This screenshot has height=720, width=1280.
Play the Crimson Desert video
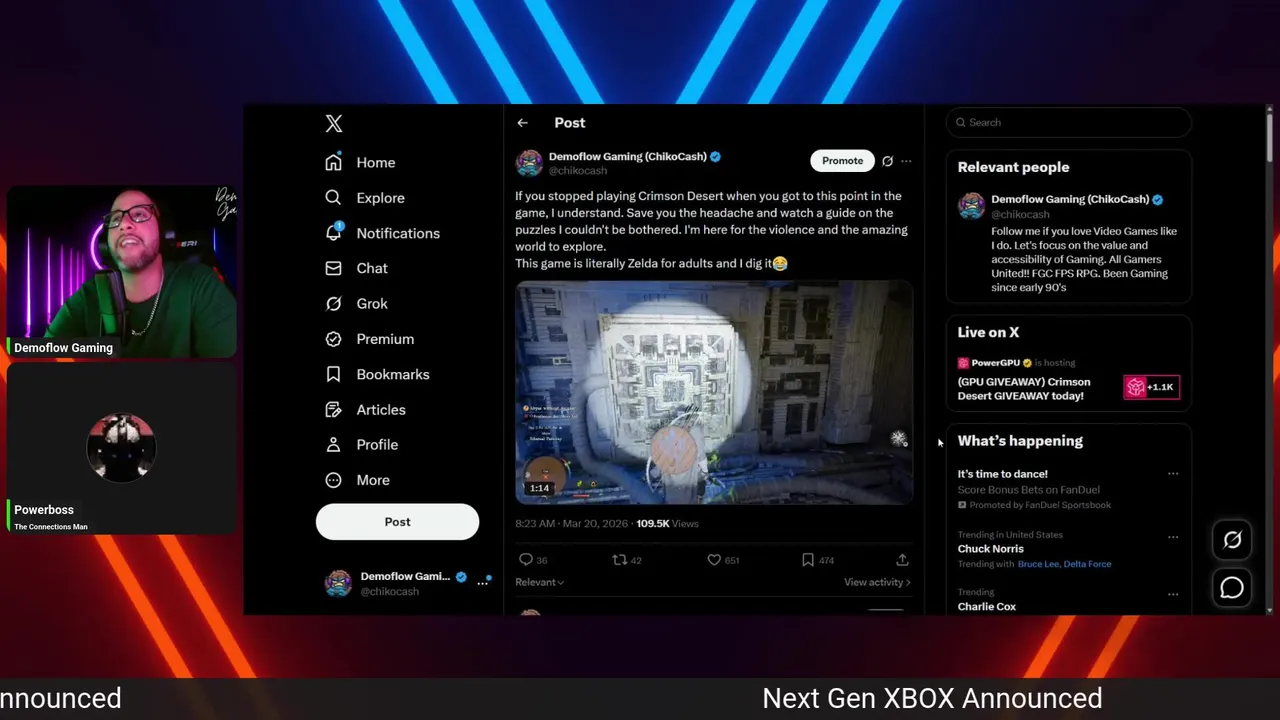pyautogui.click(x=714, y=392)
